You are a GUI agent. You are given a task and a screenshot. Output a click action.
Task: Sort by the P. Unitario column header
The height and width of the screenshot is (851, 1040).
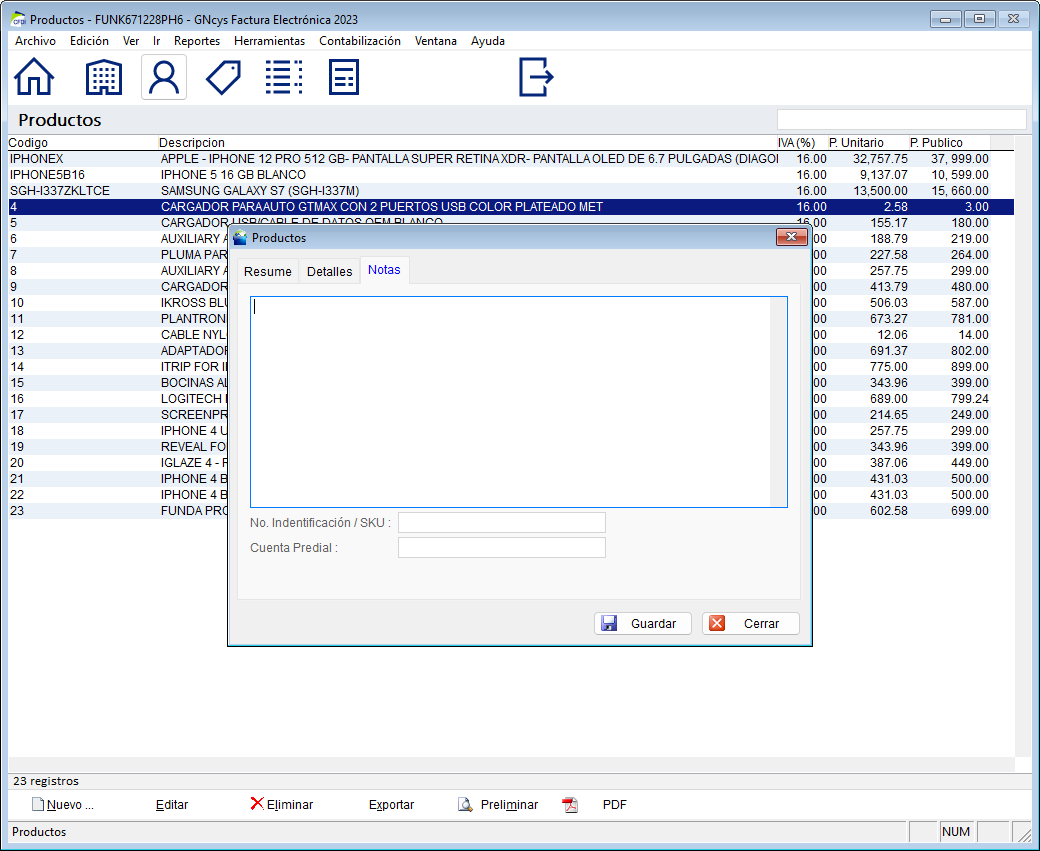click(x=868, y=143)
